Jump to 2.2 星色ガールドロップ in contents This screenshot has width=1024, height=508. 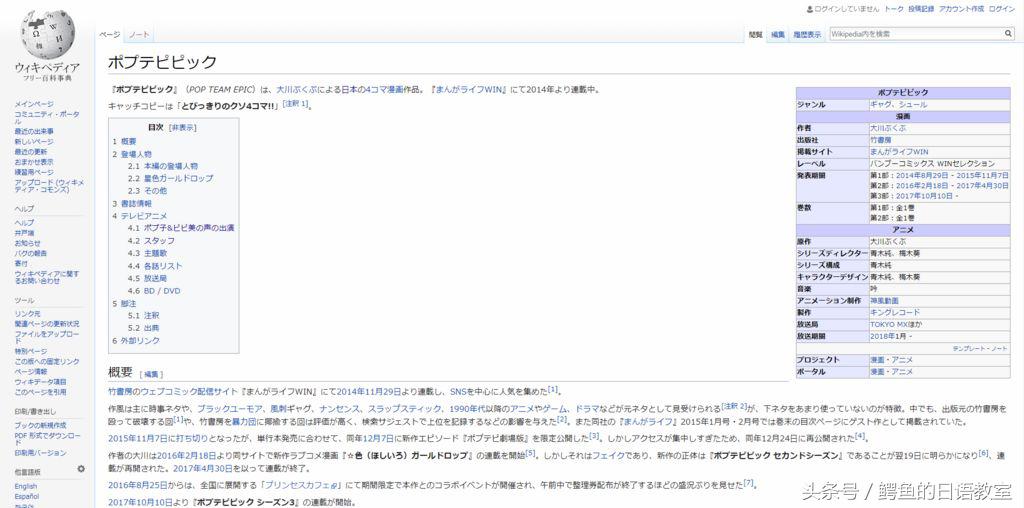click(x=170, y=178)
